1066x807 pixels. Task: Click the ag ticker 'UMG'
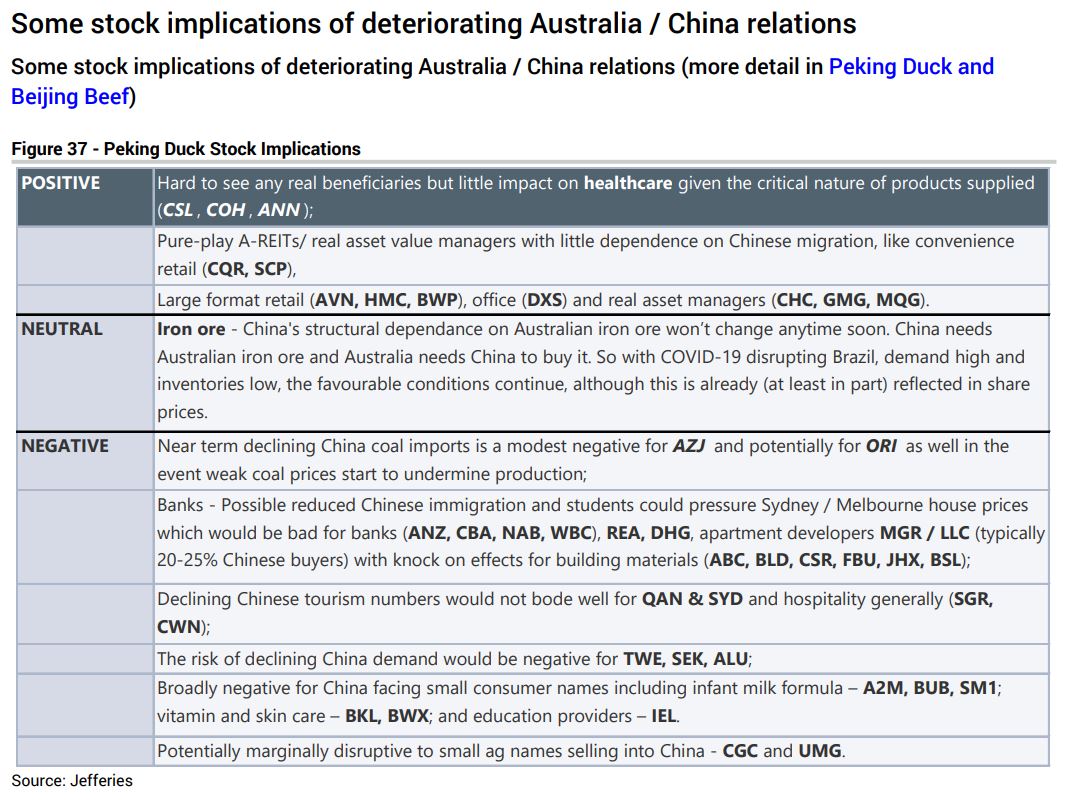pyautogui.click(x=820, y=751)
